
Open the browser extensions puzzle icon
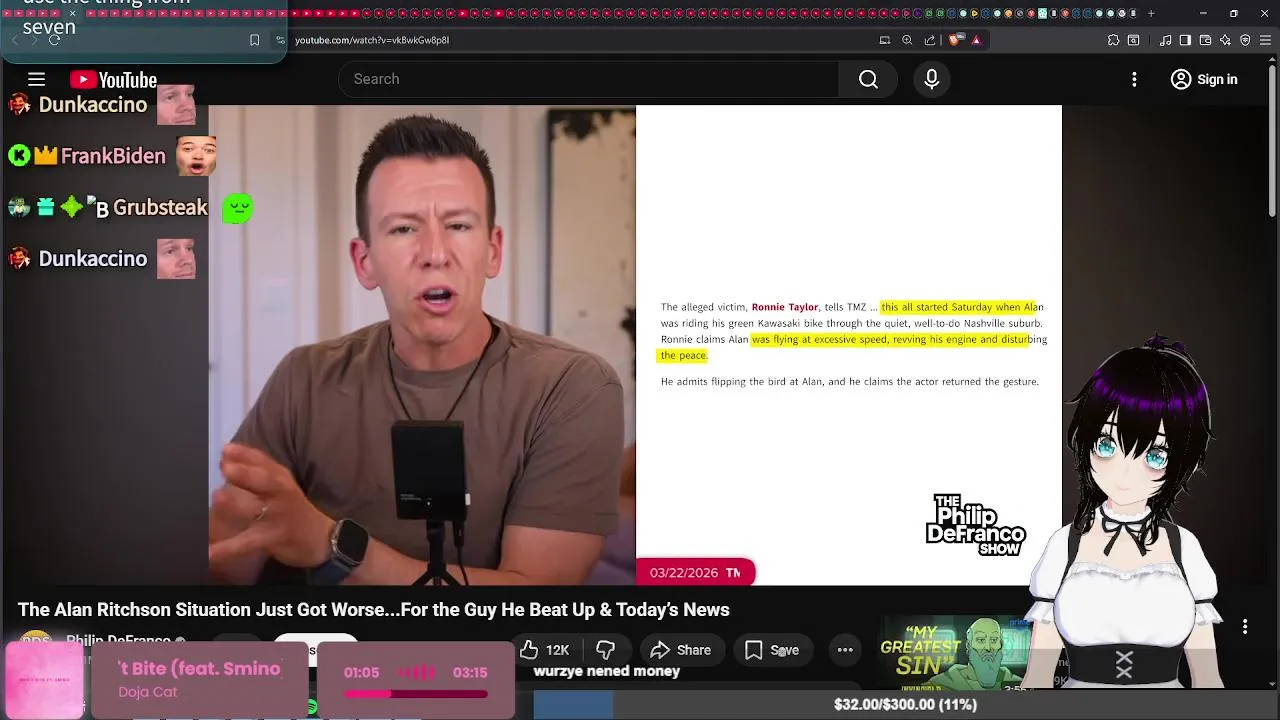[x=1113, y=40]
